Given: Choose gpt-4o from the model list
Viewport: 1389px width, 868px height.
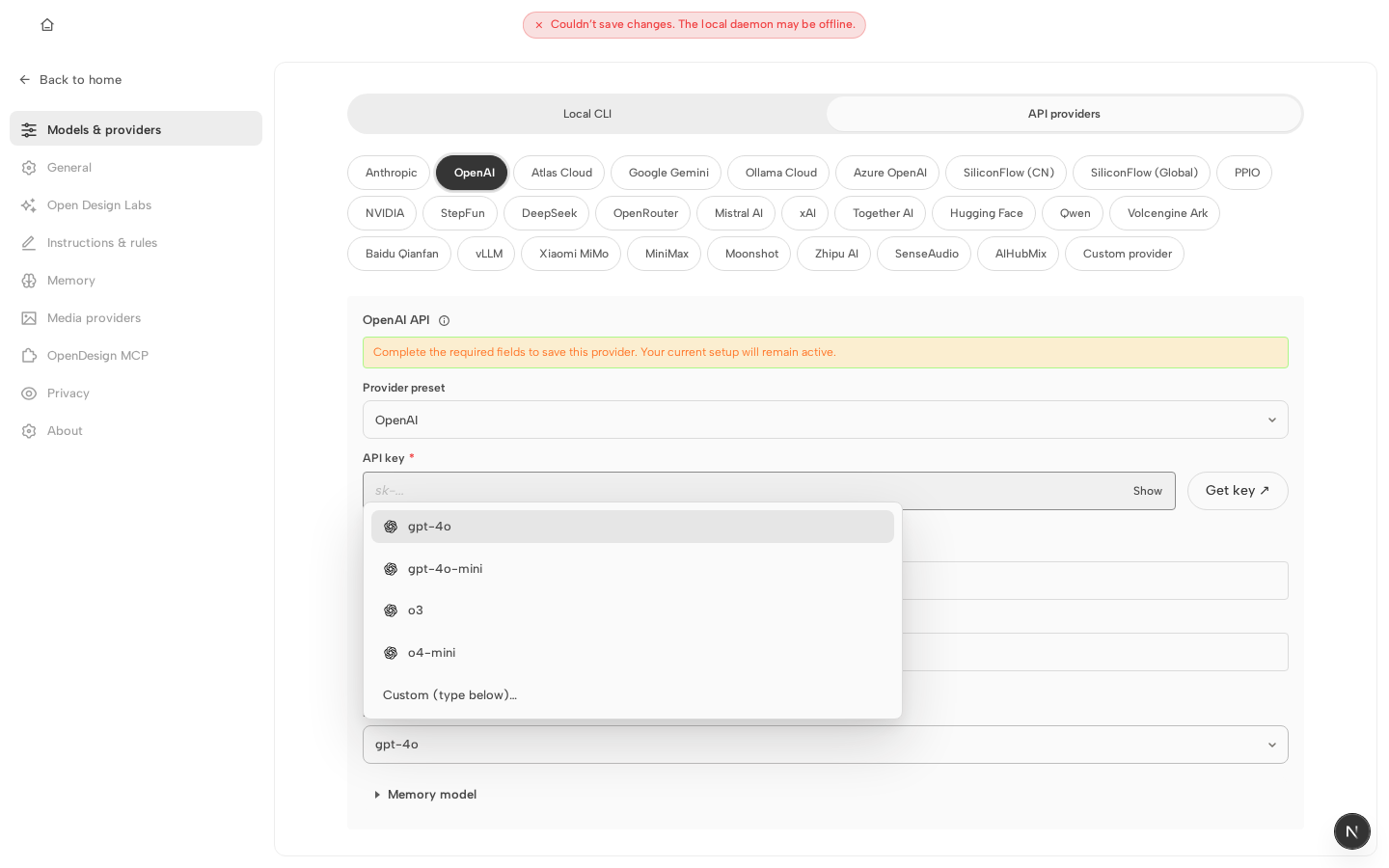Looking at the screenshot, I should coord(633,527).
